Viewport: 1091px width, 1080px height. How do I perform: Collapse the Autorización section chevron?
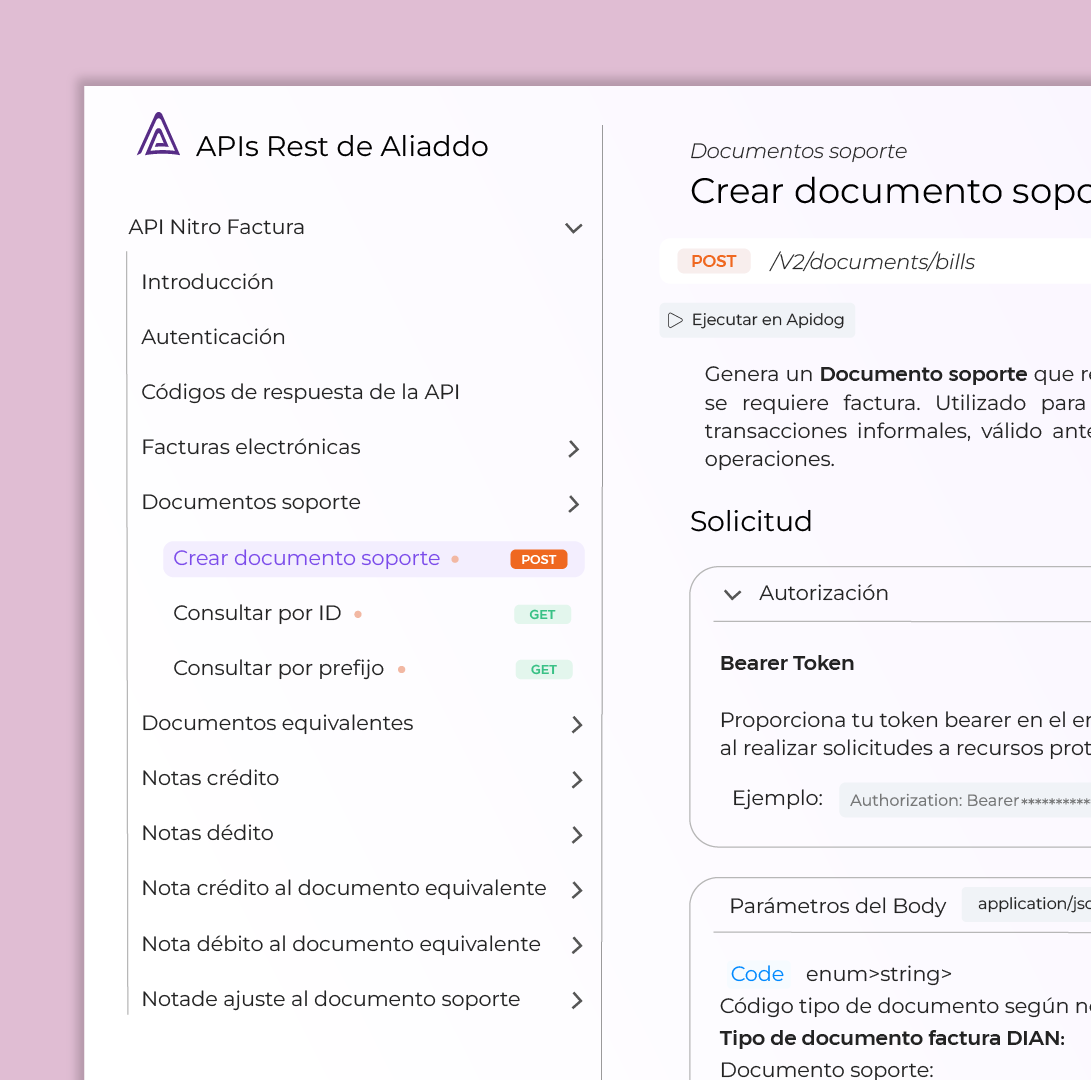pos(733,595)
